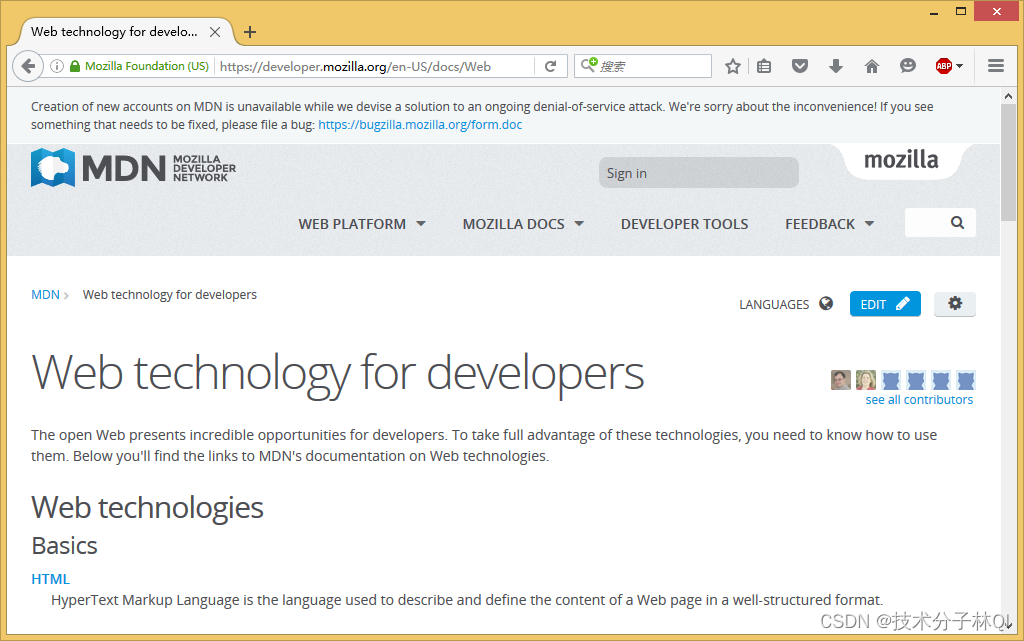This screenshot has height=641, width=1024.
Task: Open the MOZILLA DOCS menu
Action: pyautogui.click(x=513, y=224)
